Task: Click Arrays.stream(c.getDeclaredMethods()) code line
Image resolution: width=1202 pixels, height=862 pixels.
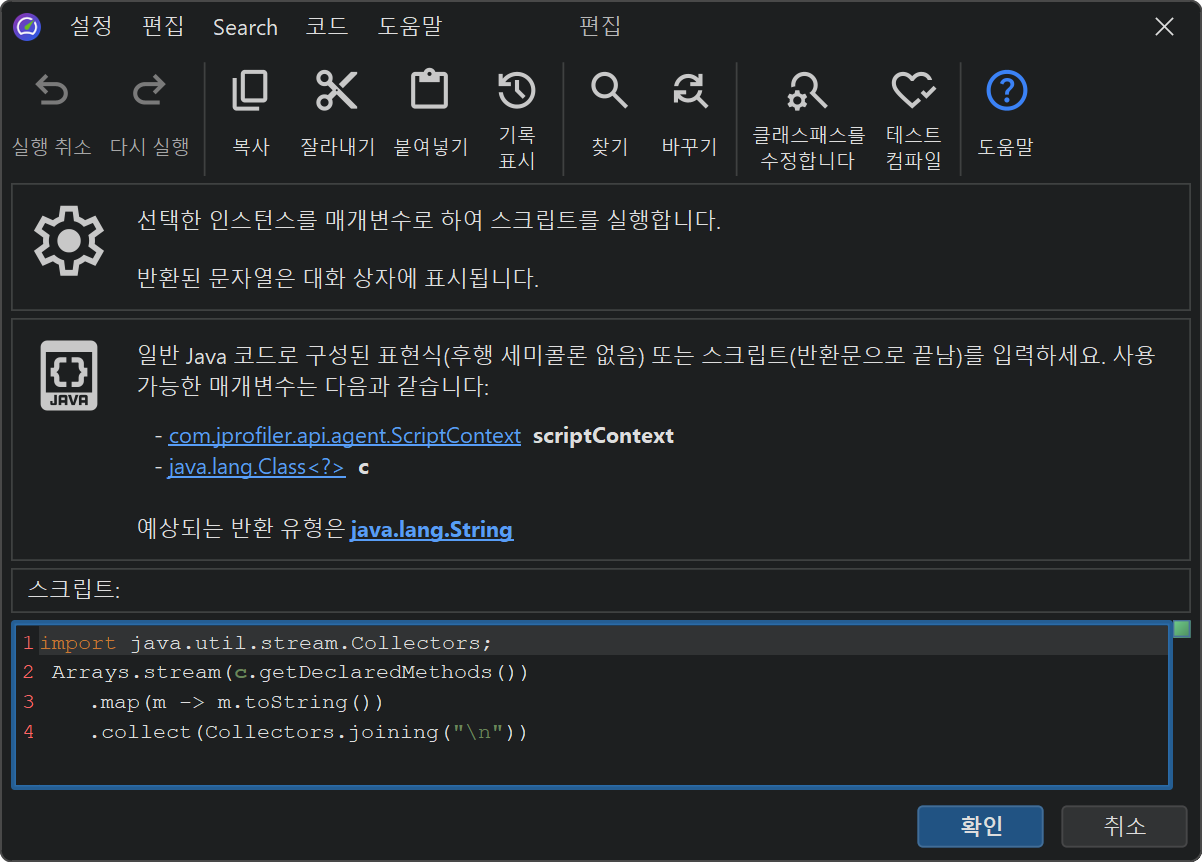Action: click(290, 672)
